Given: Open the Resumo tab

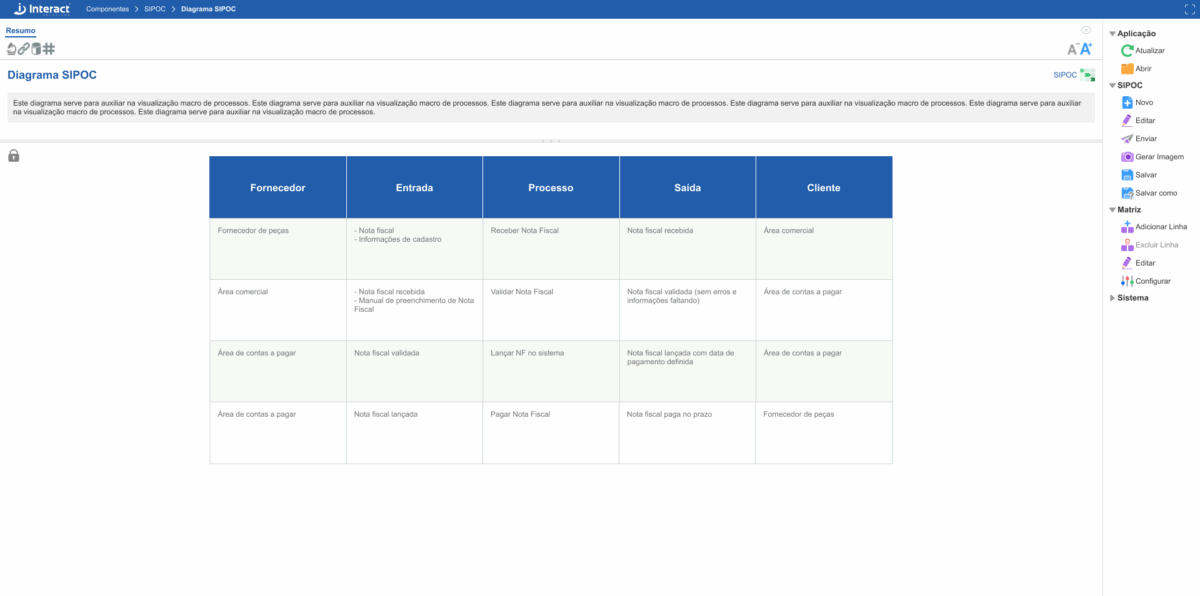Looking at the screenshot, I should (x=21, y=31).
